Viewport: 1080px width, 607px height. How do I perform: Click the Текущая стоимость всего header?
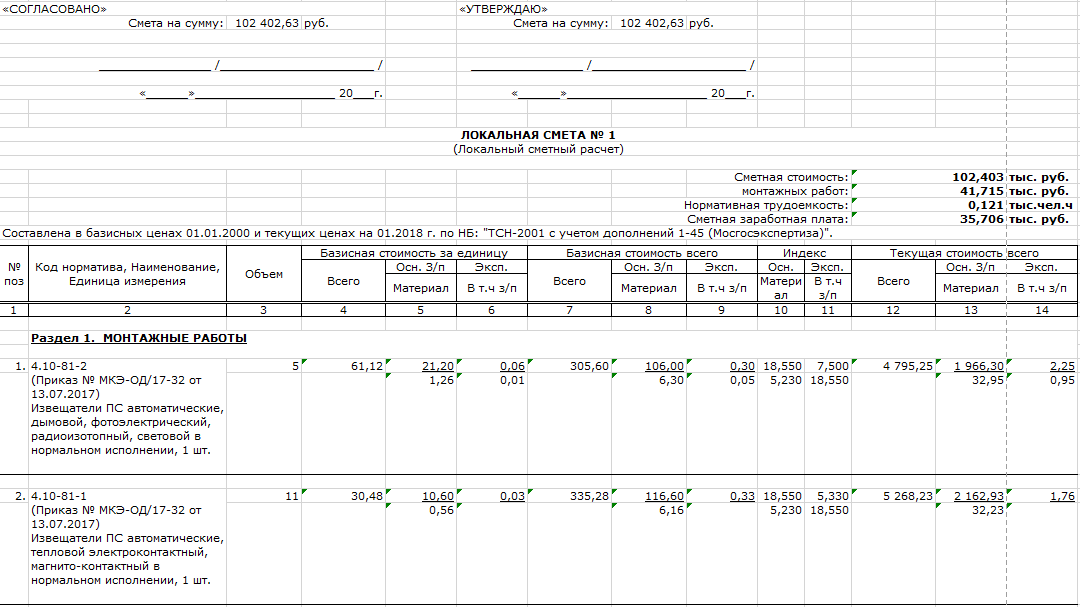tap(964, 253)
